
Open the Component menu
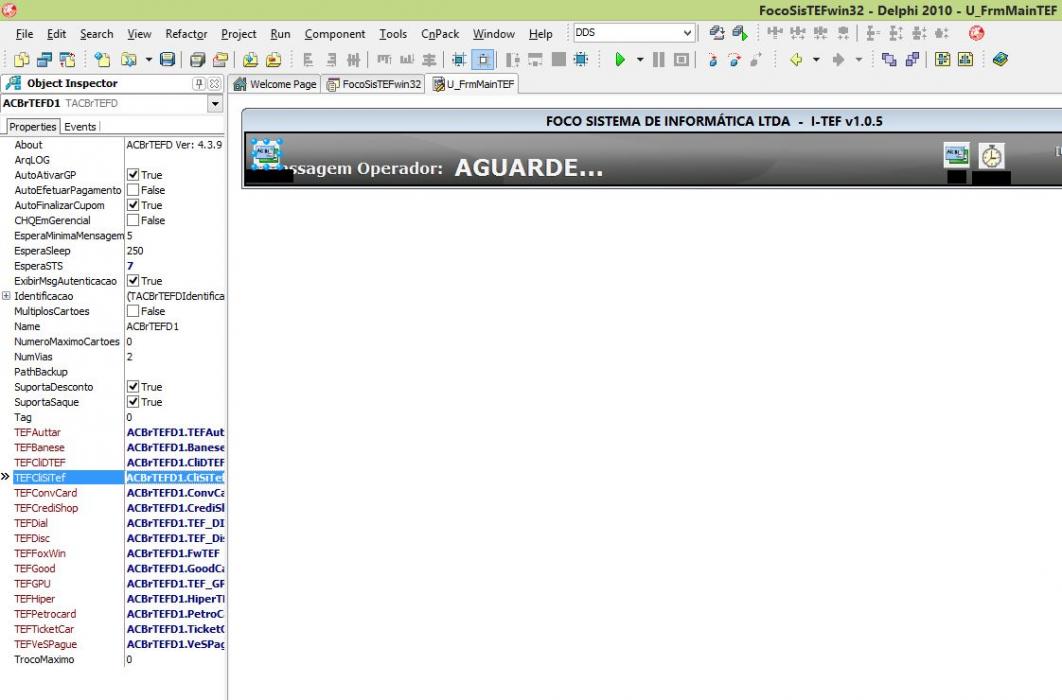pyautogui.click(x=335, y=34)
